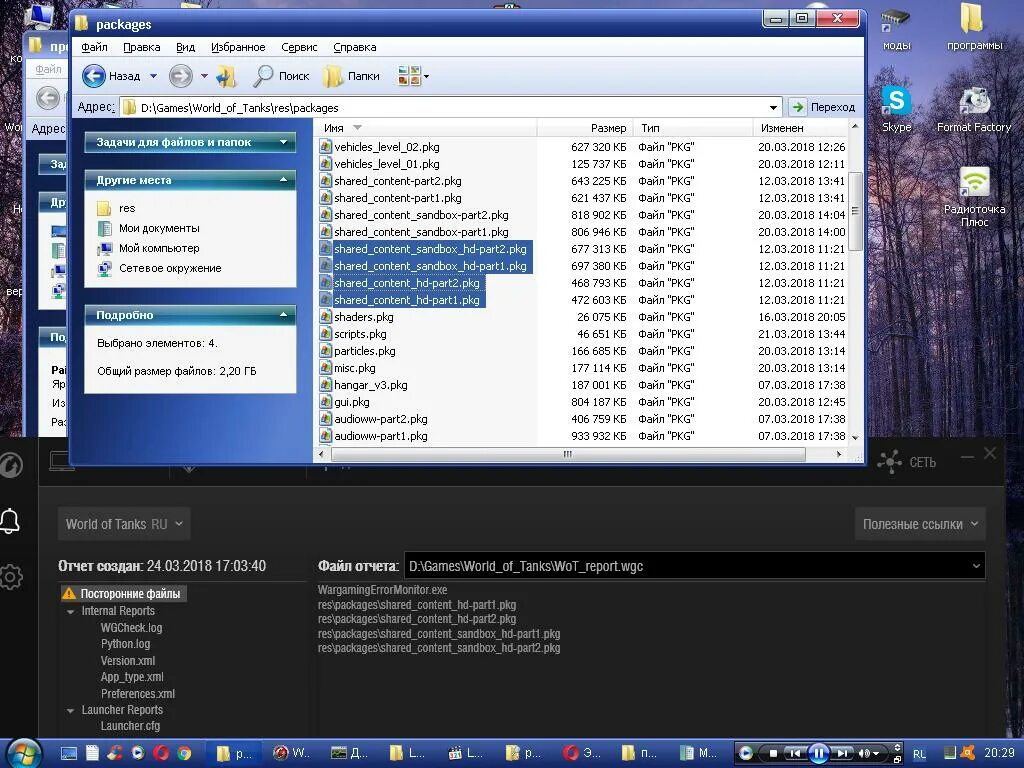Open the Вид menu
This screenshot has width=1024, height=768.
click(185, 47)
